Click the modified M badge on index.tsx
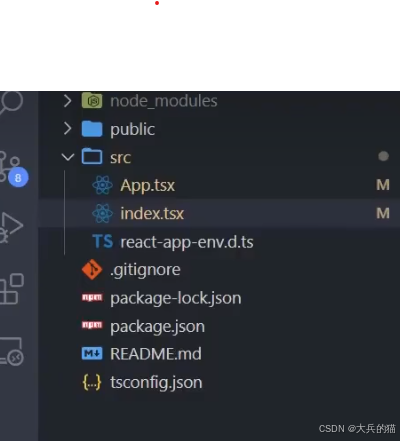 click(383, 213)
